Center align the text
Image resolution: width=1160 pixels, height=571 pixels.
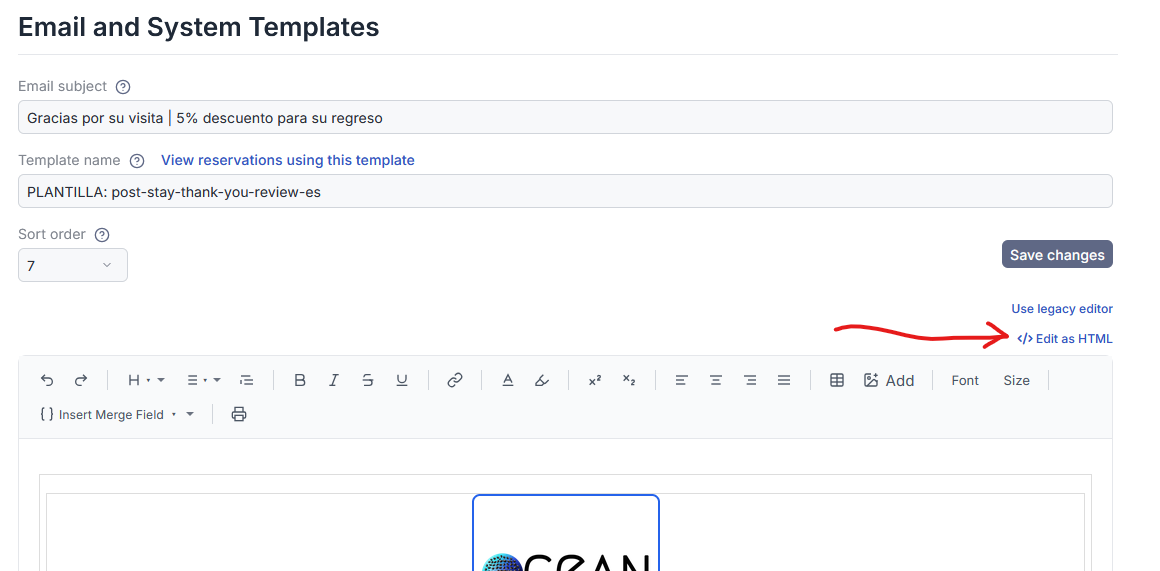tap(716, 380)
